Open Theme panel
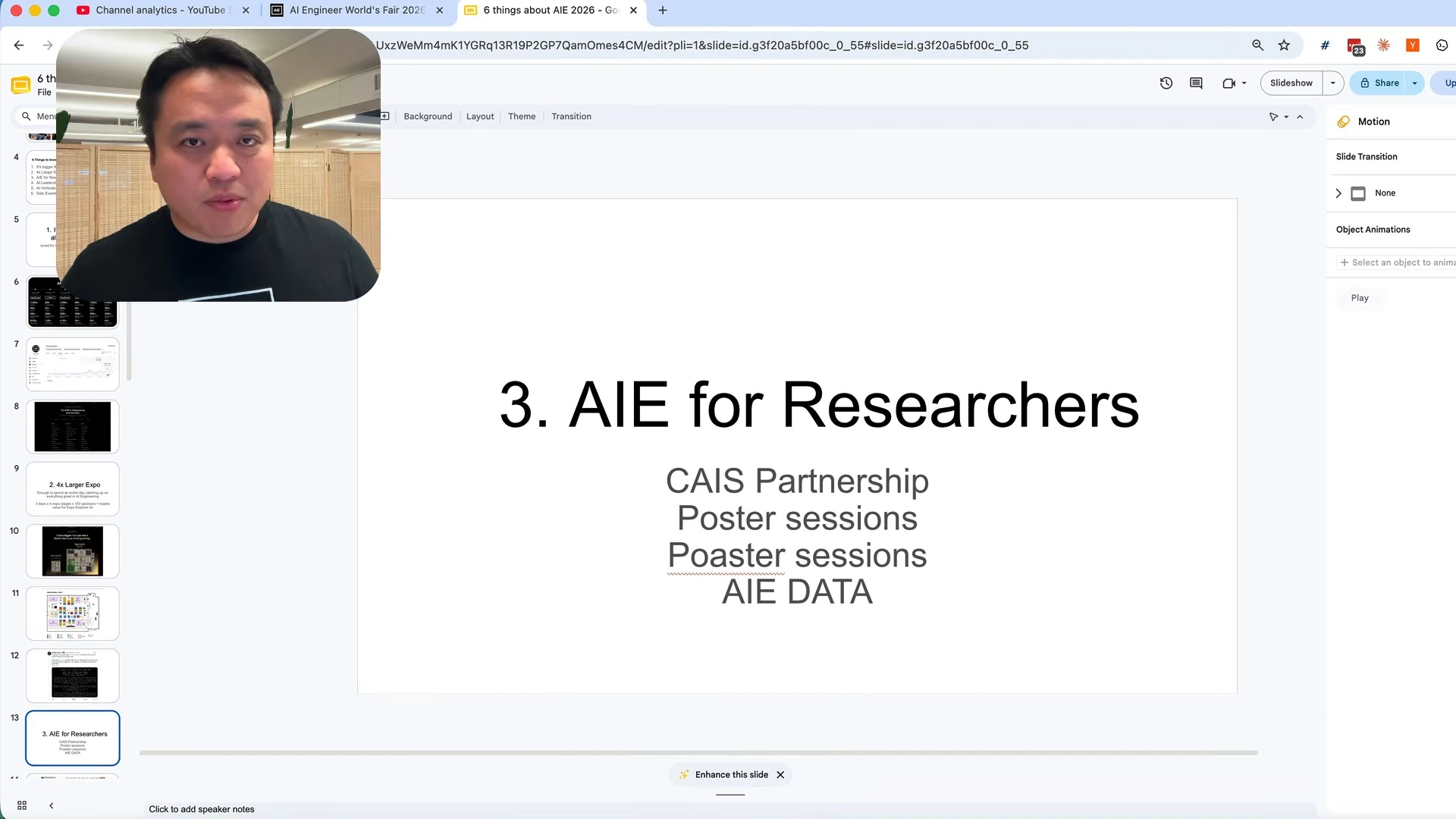1456x819 pixels. [x=522, y=117]
